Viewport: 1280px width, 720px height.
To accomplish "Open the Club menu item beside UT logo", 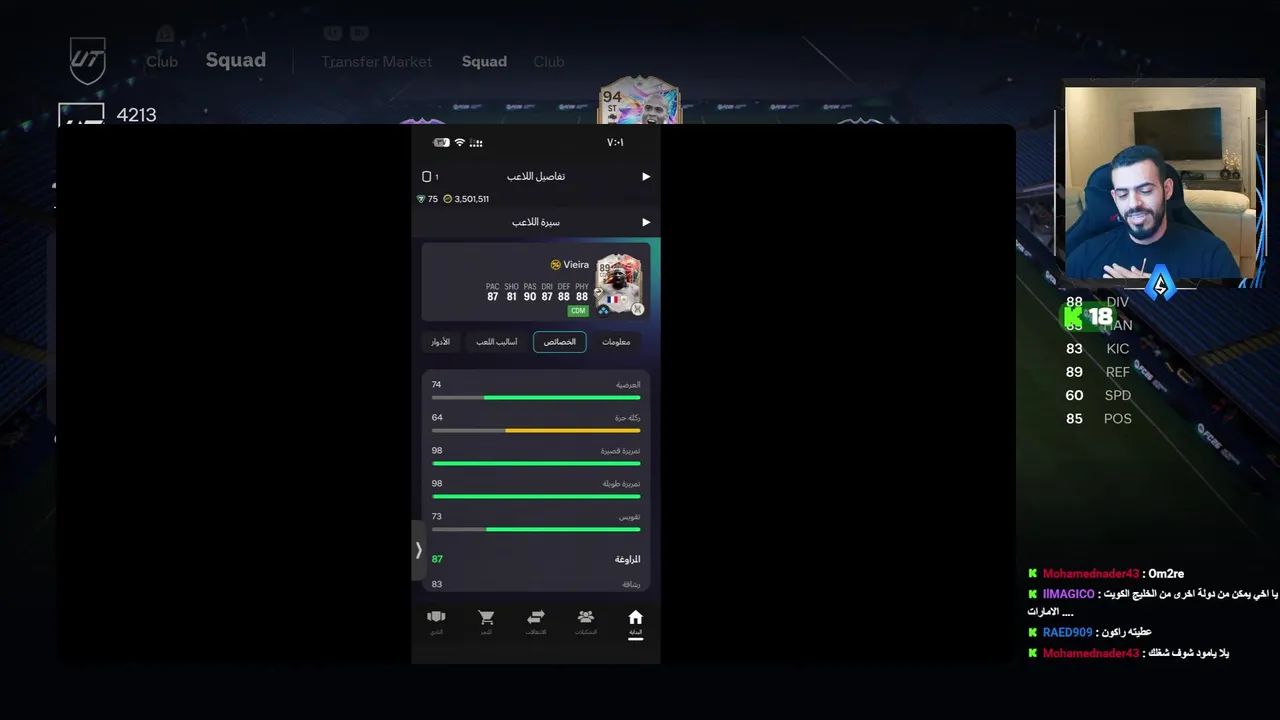I will (162, 62).
